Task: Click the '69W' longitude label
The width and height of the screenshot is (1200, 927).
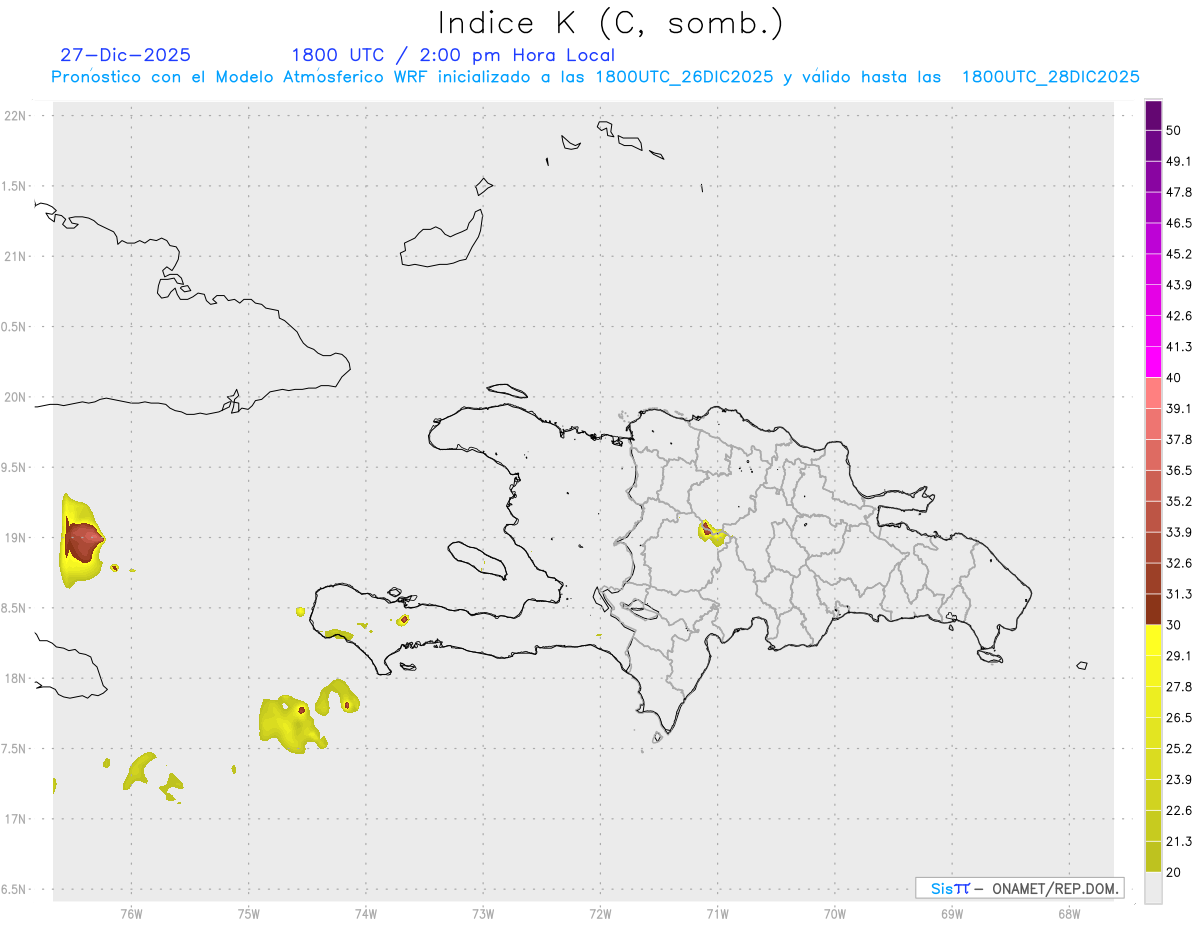Action: pos(952,914)
